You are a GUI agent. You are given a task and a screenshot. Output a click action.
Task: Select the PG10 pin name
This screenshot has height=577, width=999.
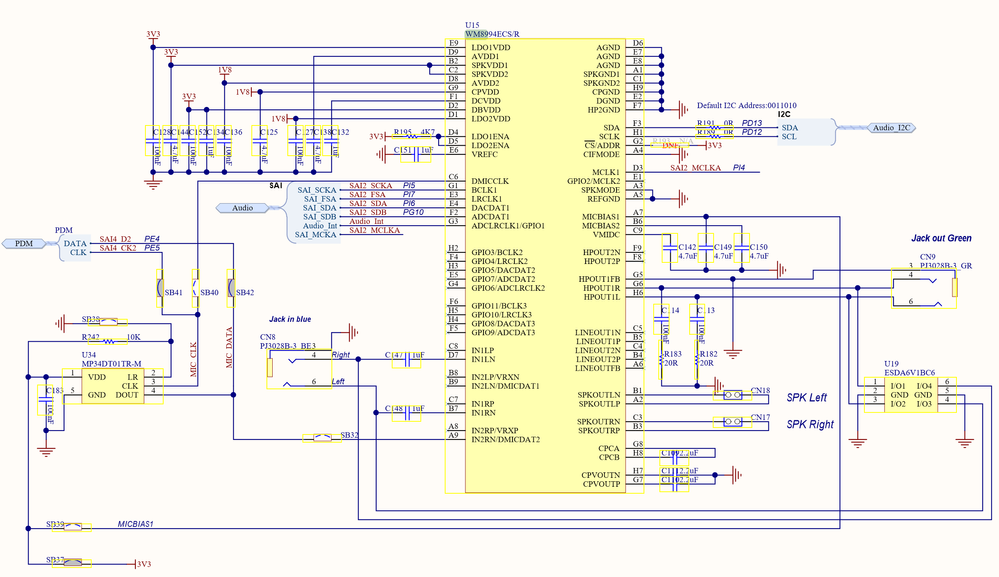[413, 212]
